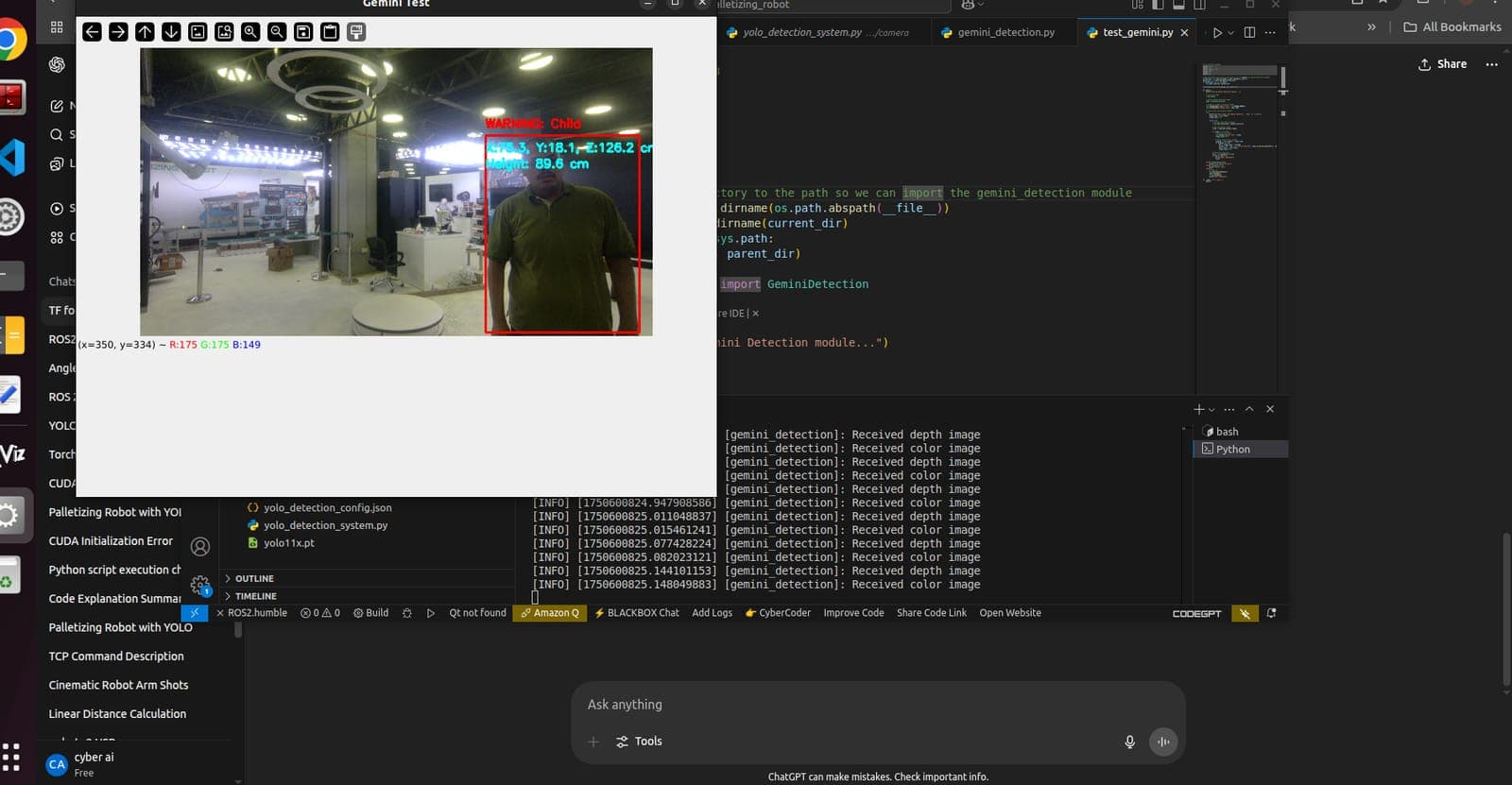The width and height of the screenshot is (1512, 785).
Task: Open VS Code accounts icon
Action: [x=200, y=546]
